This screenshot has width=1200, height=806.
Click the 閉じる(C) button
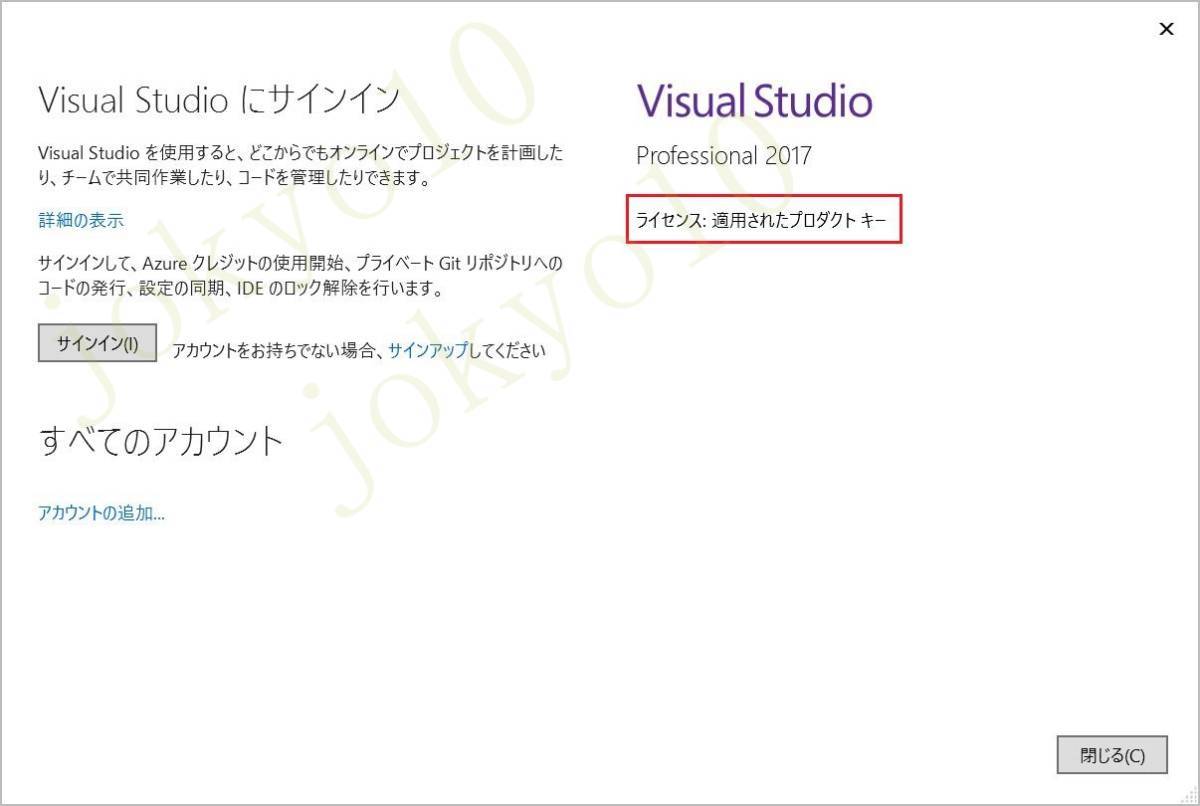coord(1112,755)
